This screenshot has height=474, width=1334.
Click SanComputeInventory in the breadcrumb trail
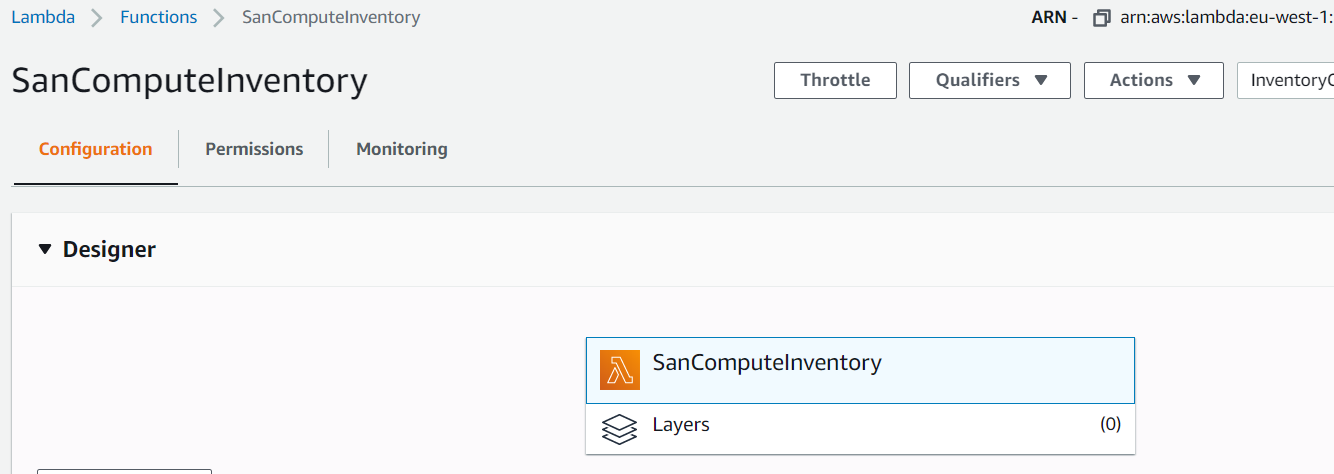pos(331,17)
